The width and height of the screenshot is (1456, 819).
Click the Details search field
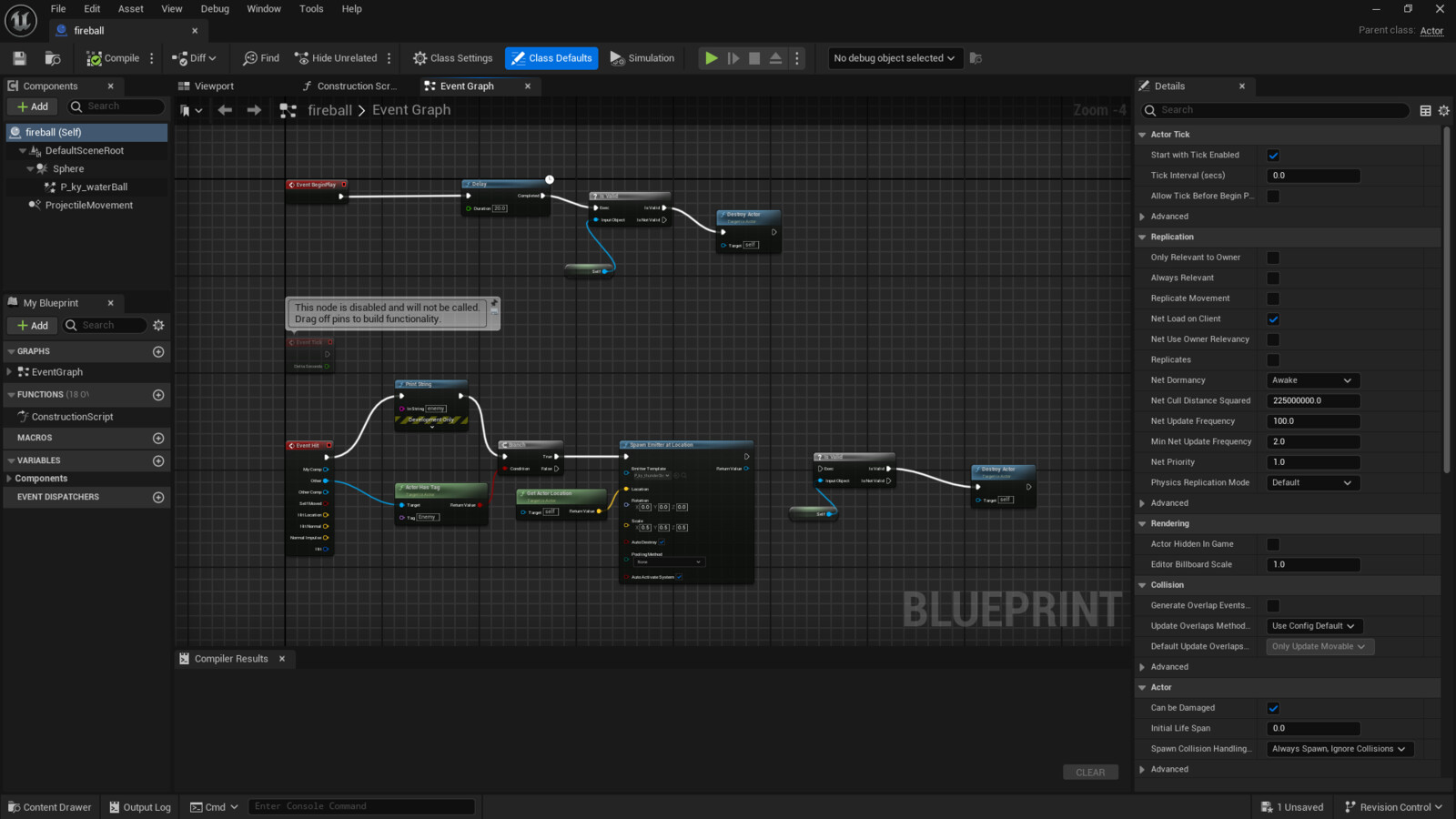pyautogui.click(x=1276, y=110)
